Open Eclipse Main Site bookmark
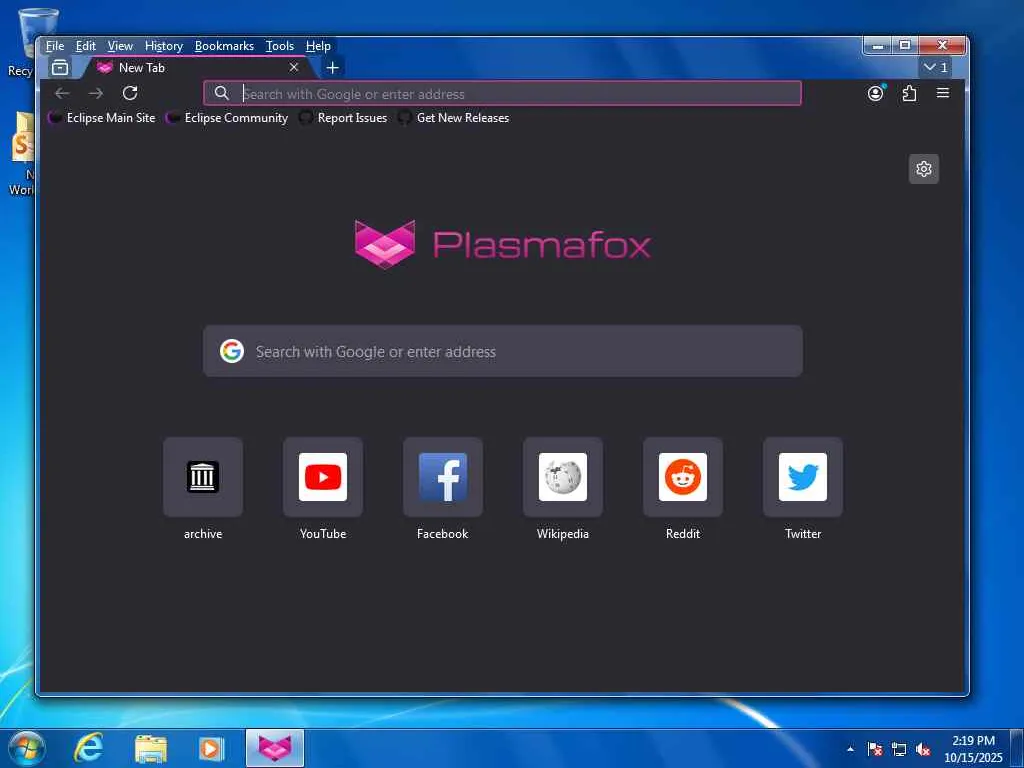Viewport: 1024px width, 768px height. pyautogui.click(x=102, y=118)
